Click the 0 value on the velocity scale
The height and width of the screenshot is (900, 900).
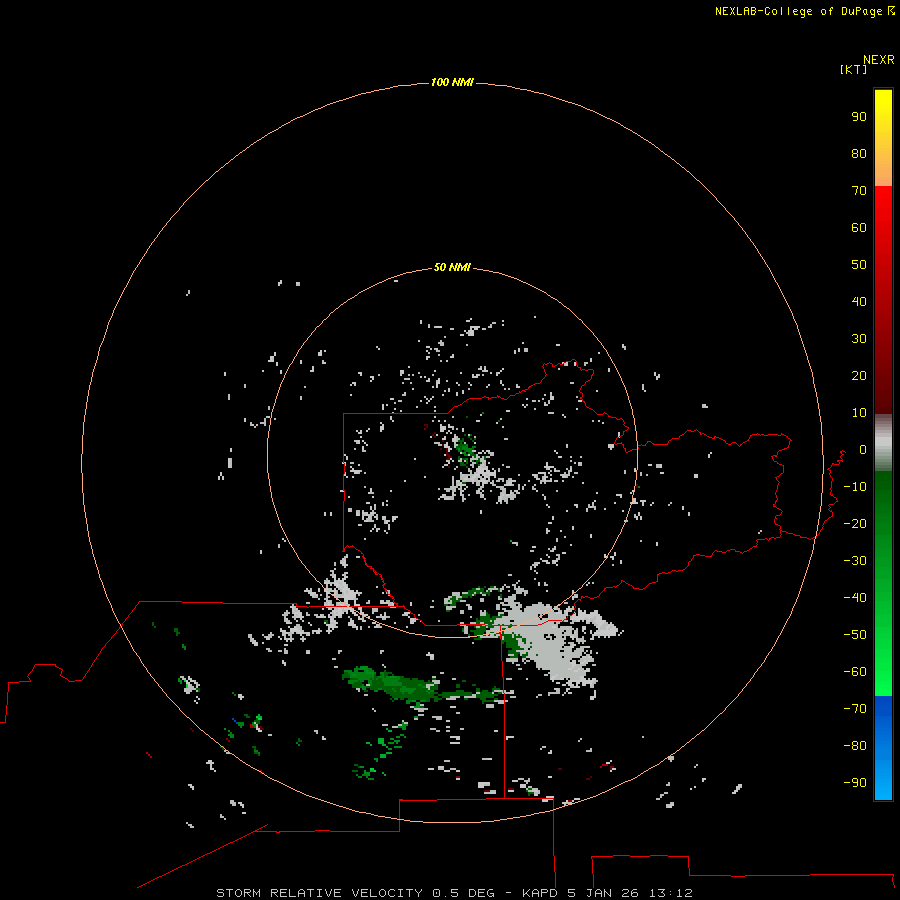click(863, 450)
